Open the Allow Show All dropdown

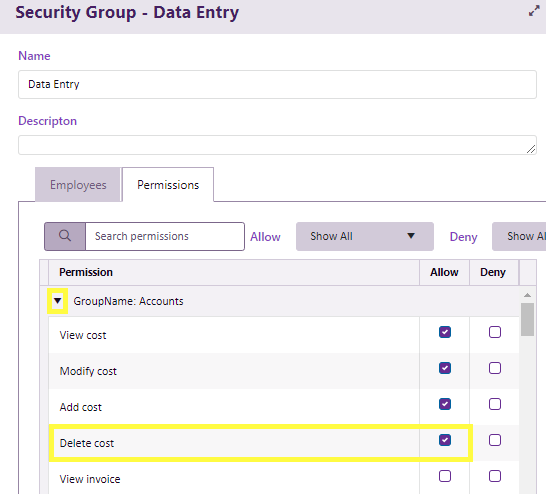(x=365, y=236)
